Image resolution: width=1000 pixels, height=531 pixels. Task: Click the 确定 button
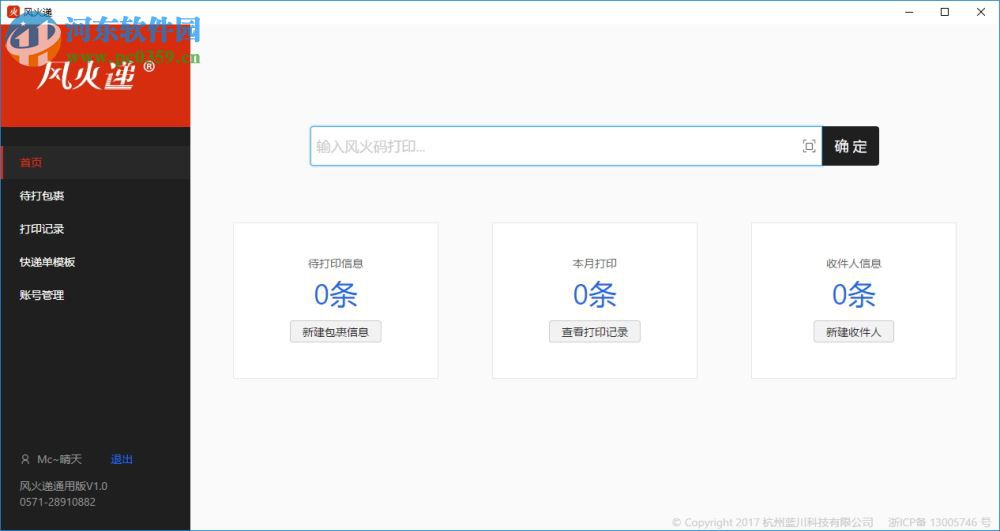point(850,146)
